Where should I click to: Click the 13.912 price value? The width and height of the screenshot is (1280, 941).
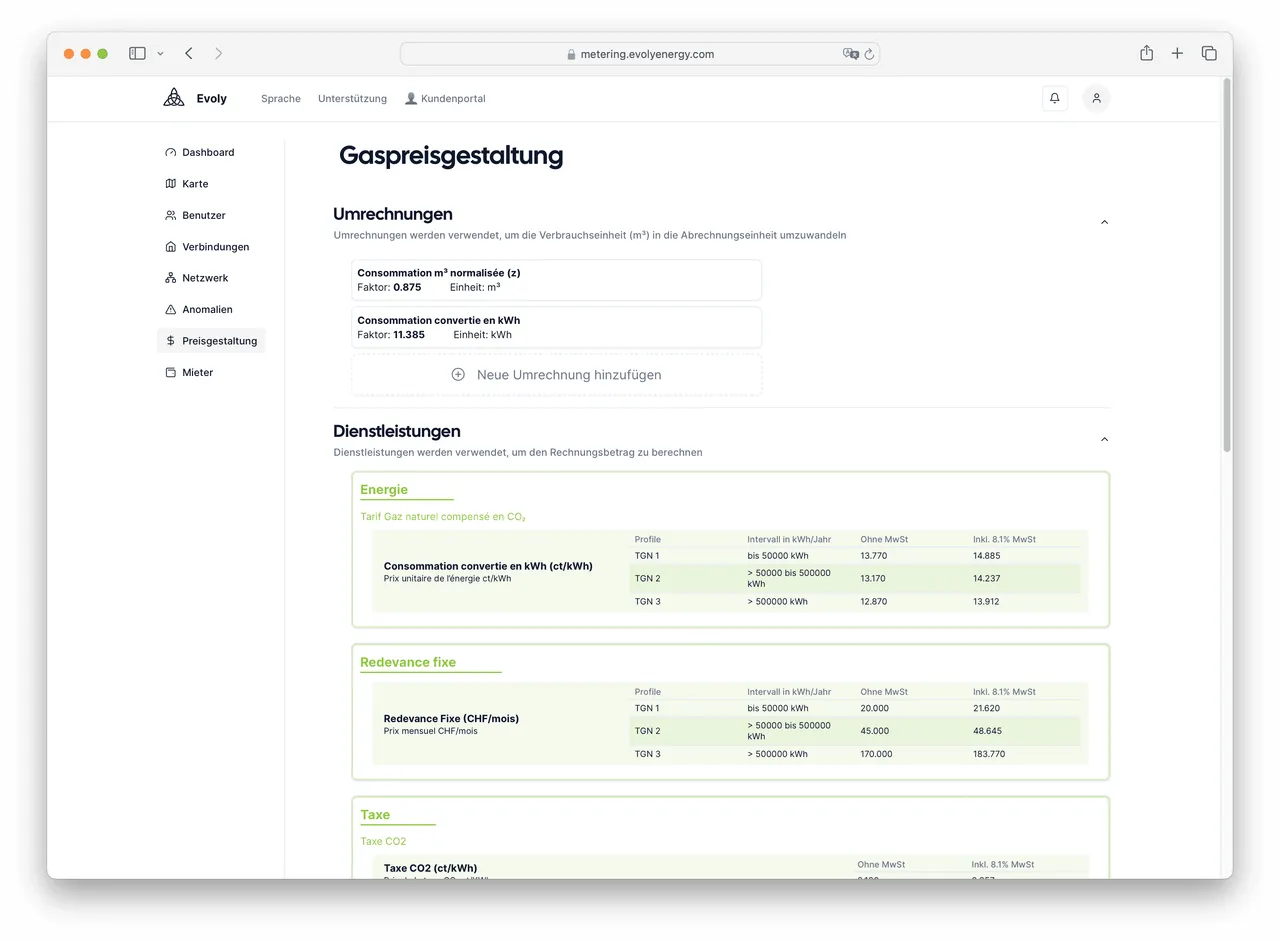[986, 602]
